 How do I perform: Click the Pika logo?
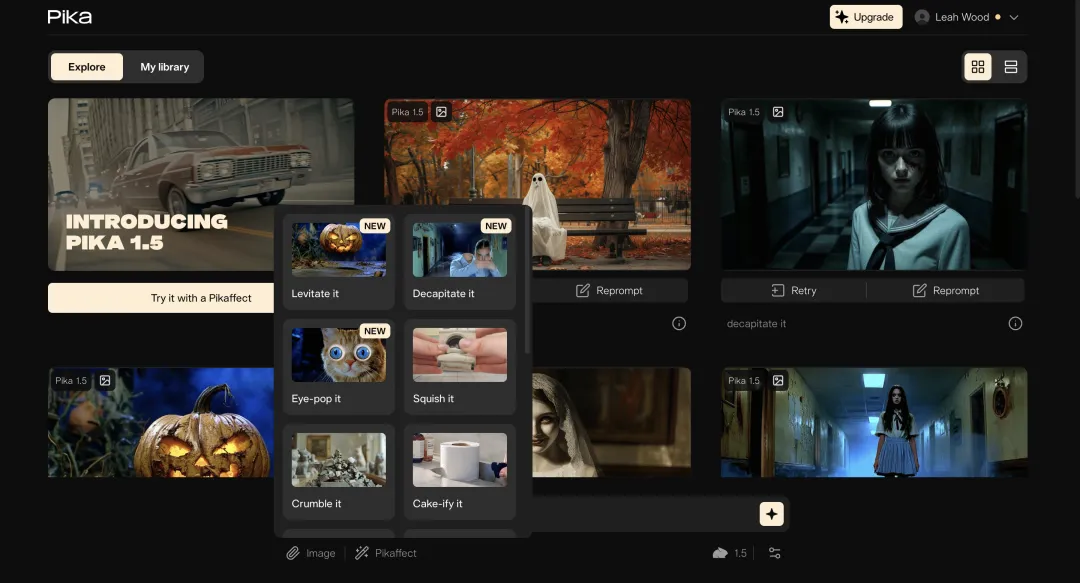[x=70, y=17]
